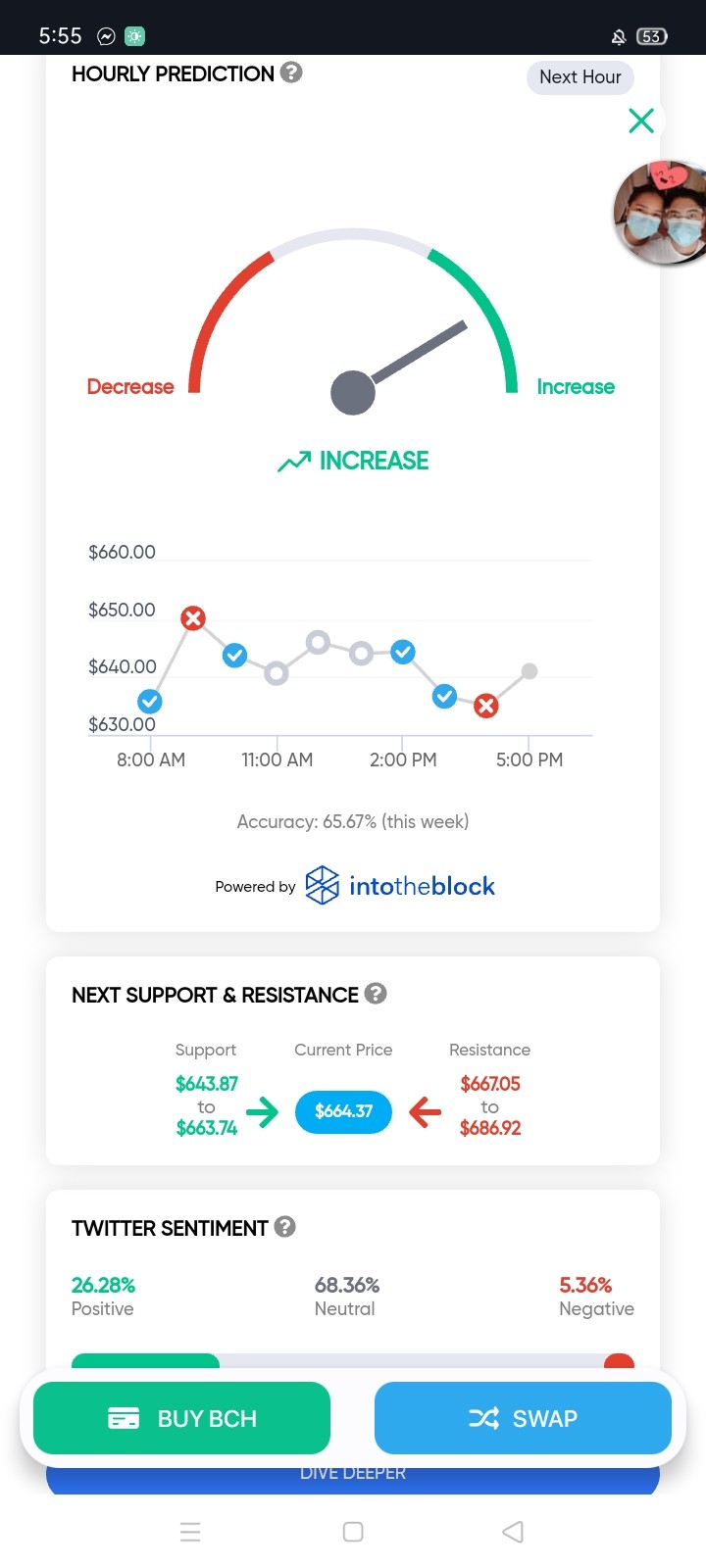Select the blue check marker at 8:00 AM

pyautogui.click(x=150, y=702)
